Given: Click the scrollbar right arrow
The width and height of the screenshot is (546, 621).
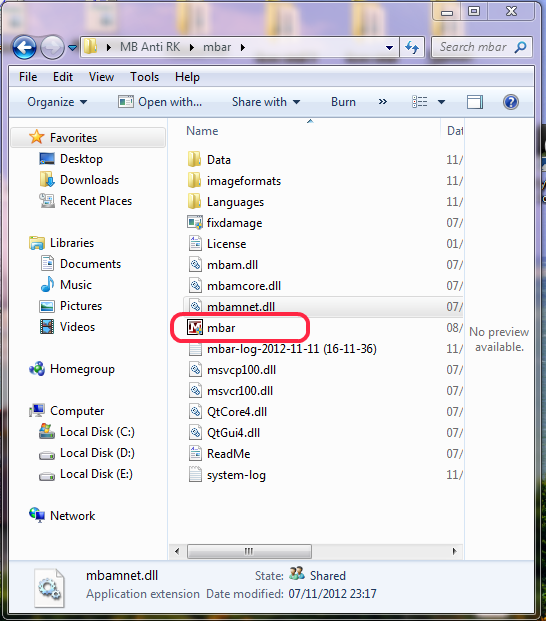Looking at the screenshot, I should [454, 551].
